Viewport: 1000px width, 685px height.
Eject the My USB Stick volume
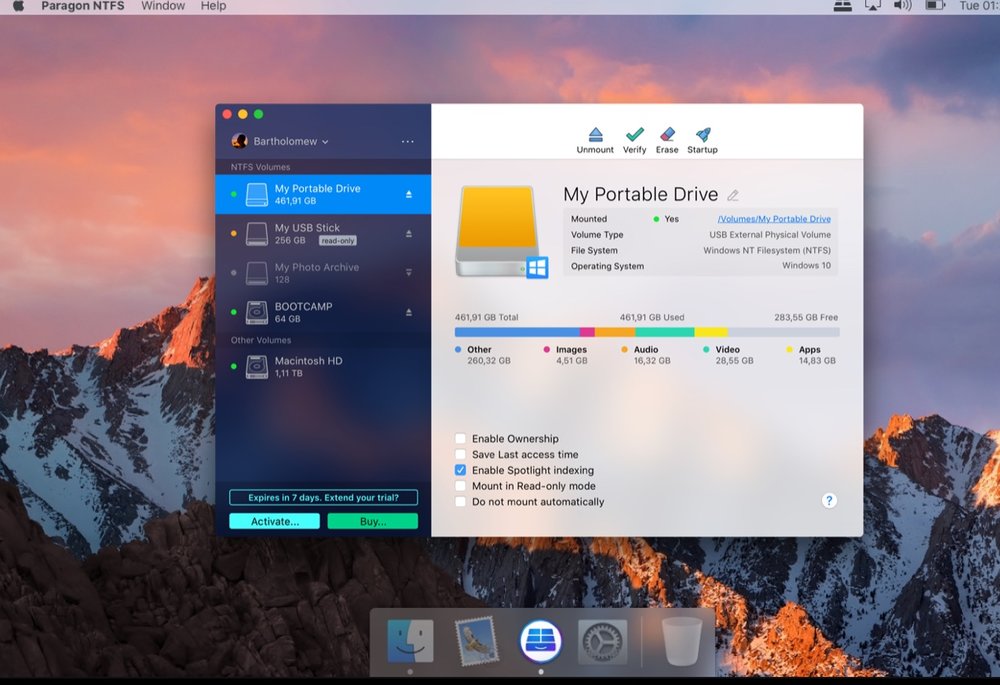point(409,234)
